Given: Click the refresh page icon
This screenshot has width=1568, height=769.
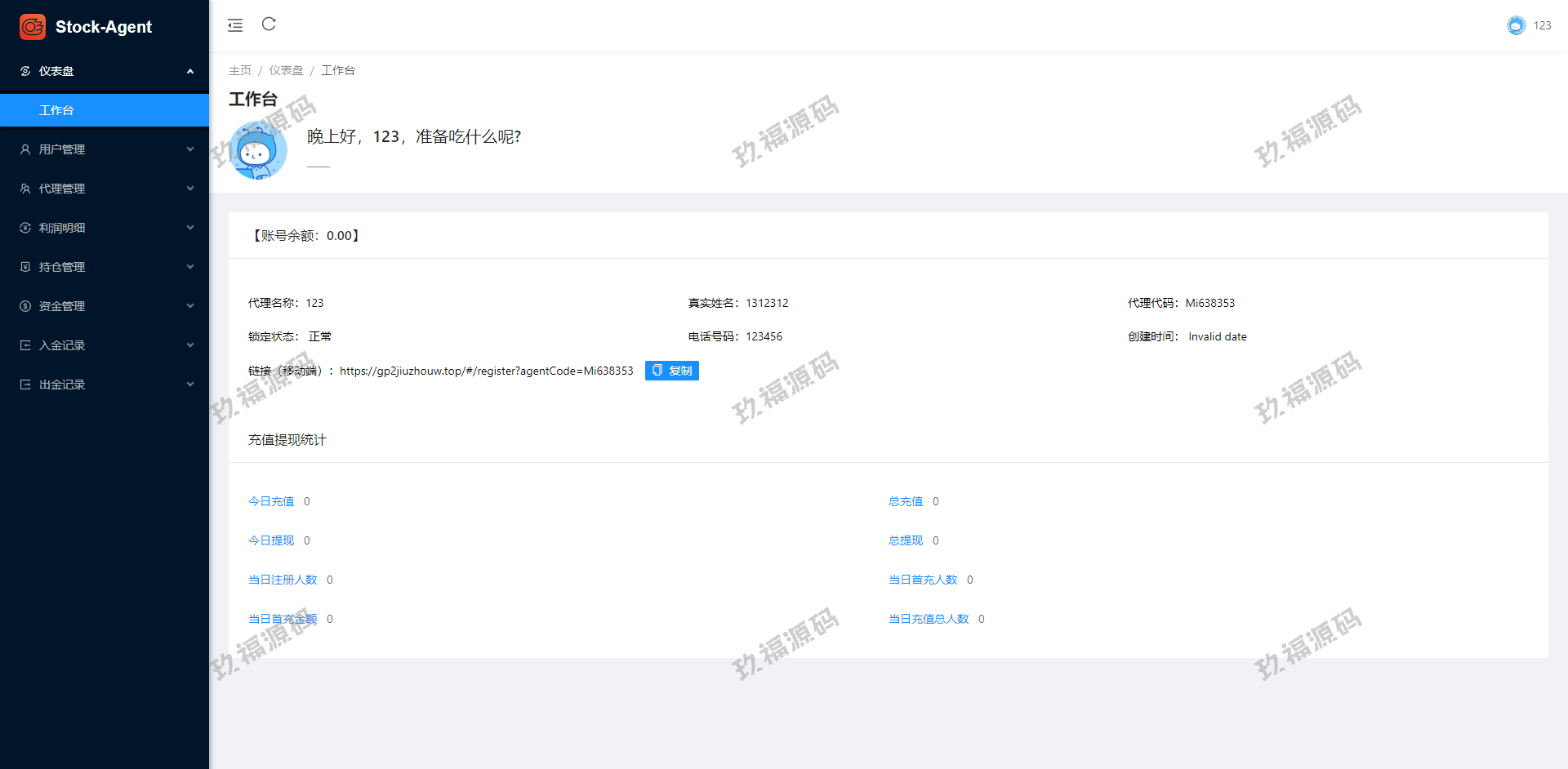Looking at the screenshot, I should click(269, 24).
